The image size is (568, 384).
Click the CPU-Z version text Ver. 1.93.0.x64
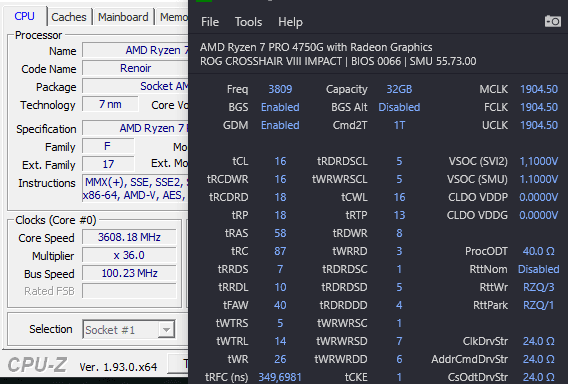[118, 367]
